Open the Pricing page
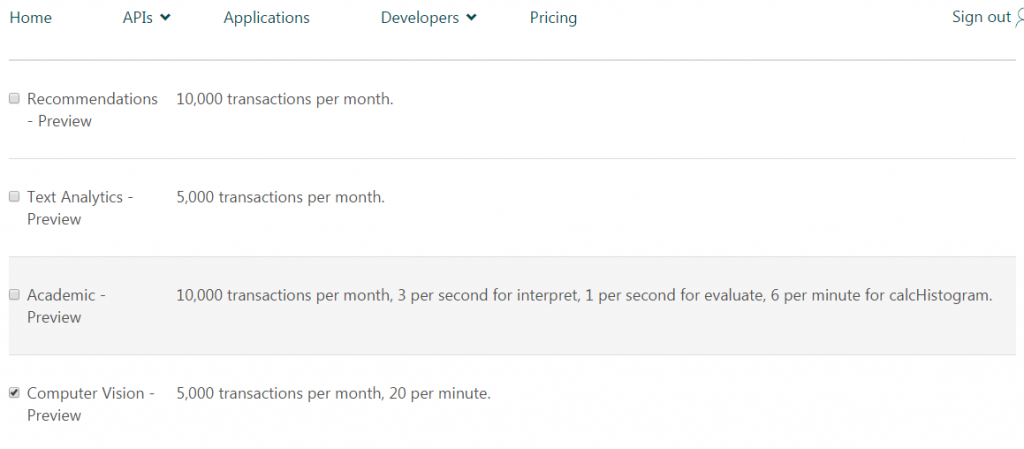 pos(553,18)
